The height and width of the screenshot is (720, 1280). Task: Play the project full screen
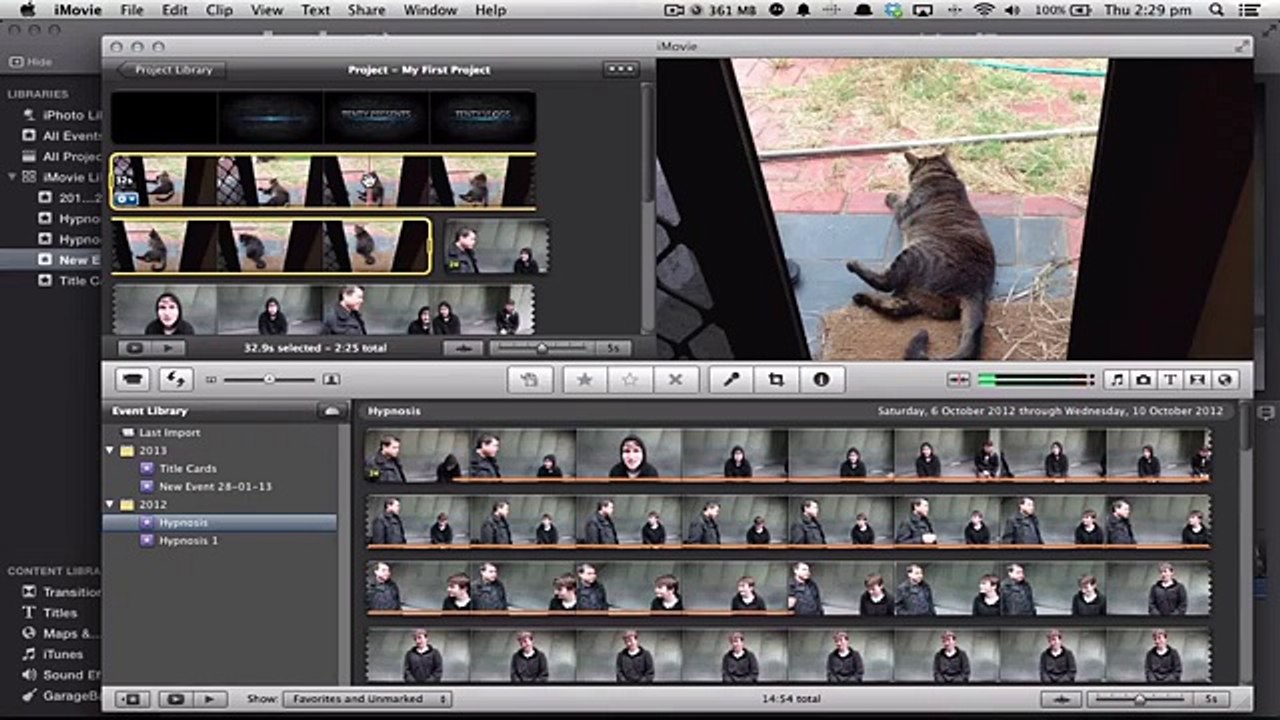[133, 348]
